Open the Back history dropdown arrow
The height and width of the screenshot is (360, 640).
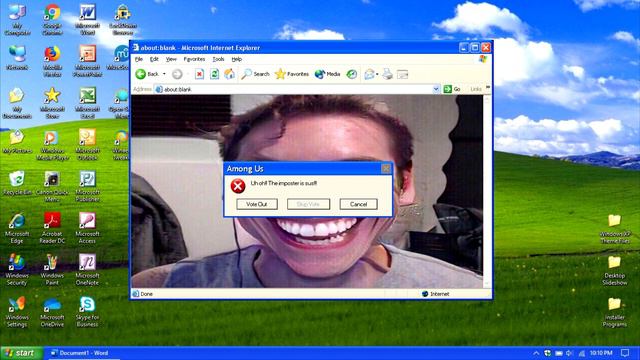pos(164,74)
